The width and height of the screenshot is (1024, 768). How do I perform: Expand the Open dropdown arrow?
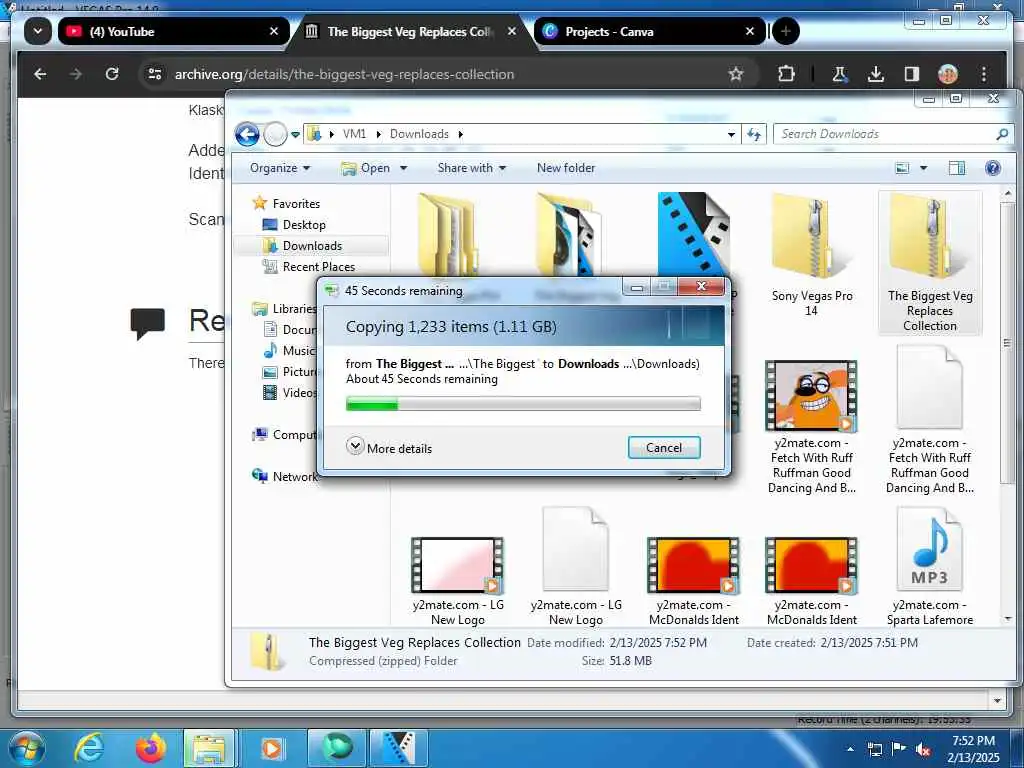404,168
